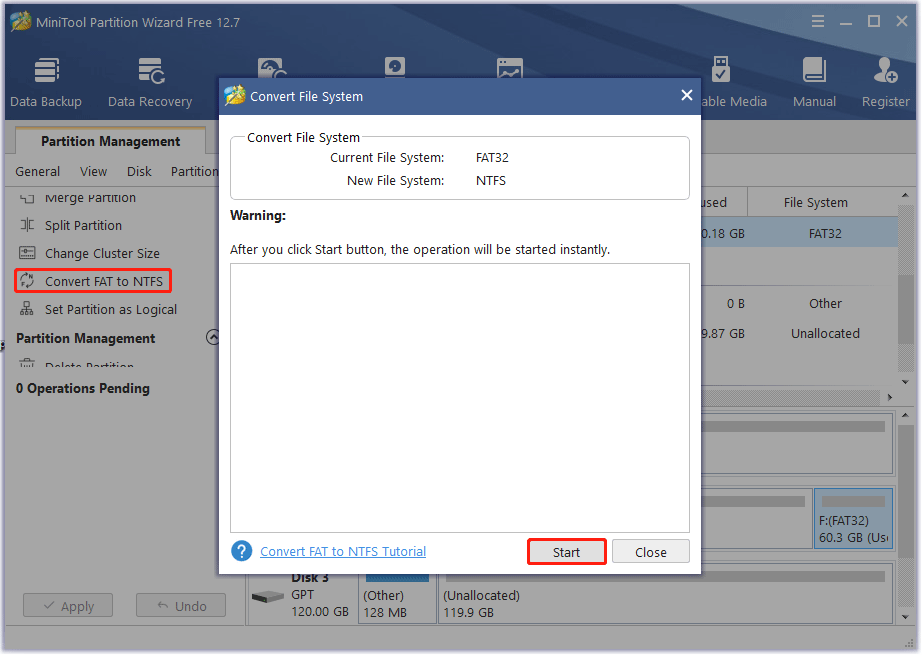Click the Undo button
922x655 pixels.
click(181, 606)
